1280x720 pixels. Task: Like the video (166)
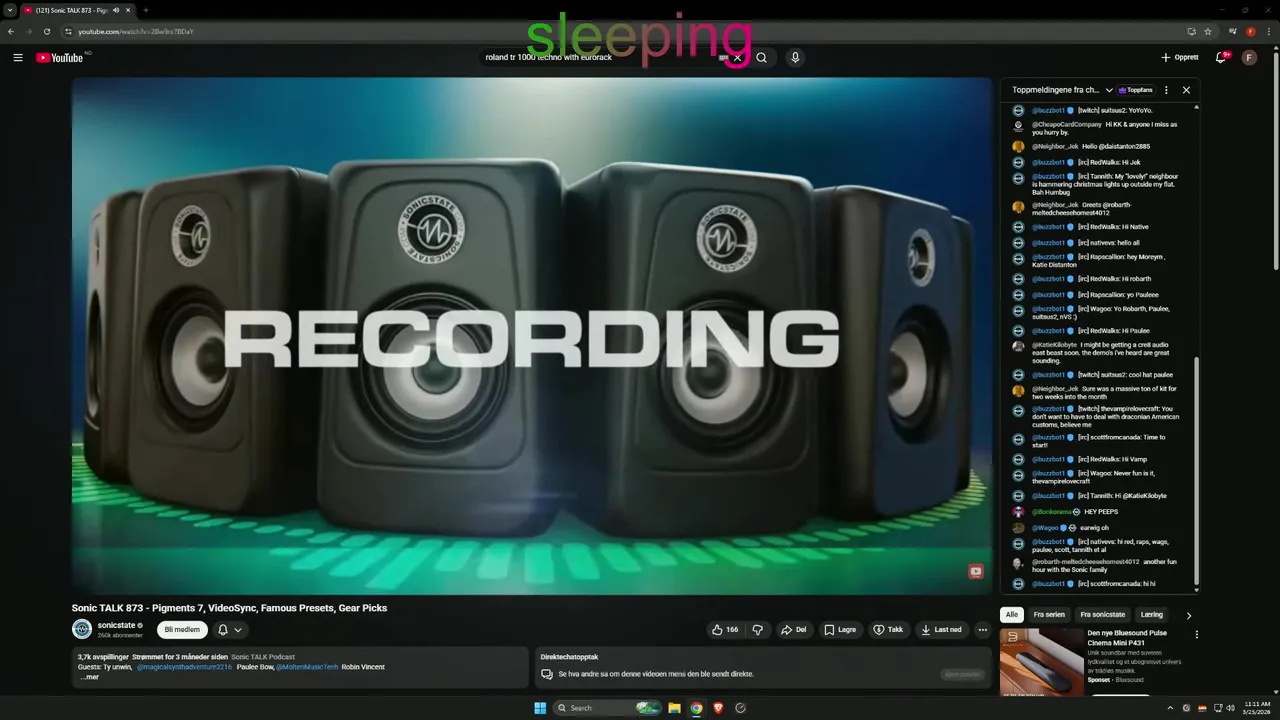tap(725, 630)
